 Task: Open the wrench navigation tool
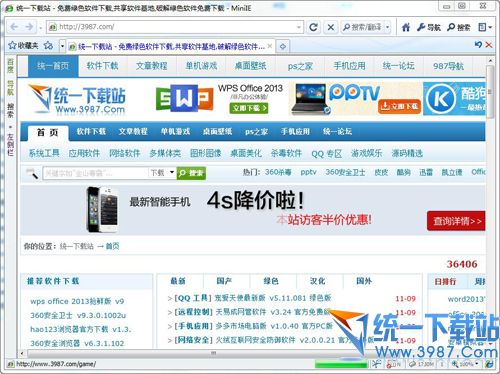pyautogui.click(x=429, y=27)
